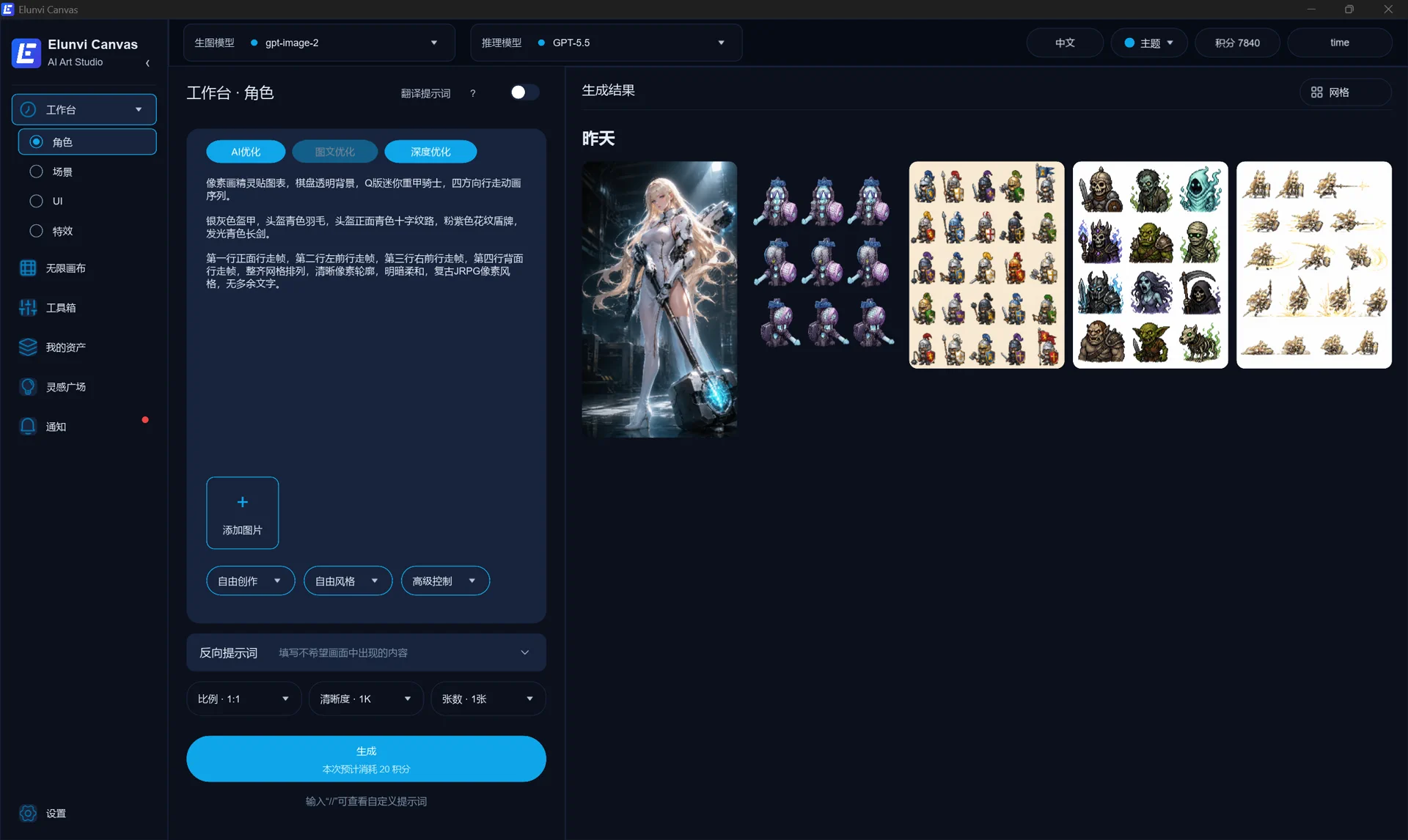1408x840 pixels.
Task: Click the 翻译提示词 help question mark
Action: [473, 93]
